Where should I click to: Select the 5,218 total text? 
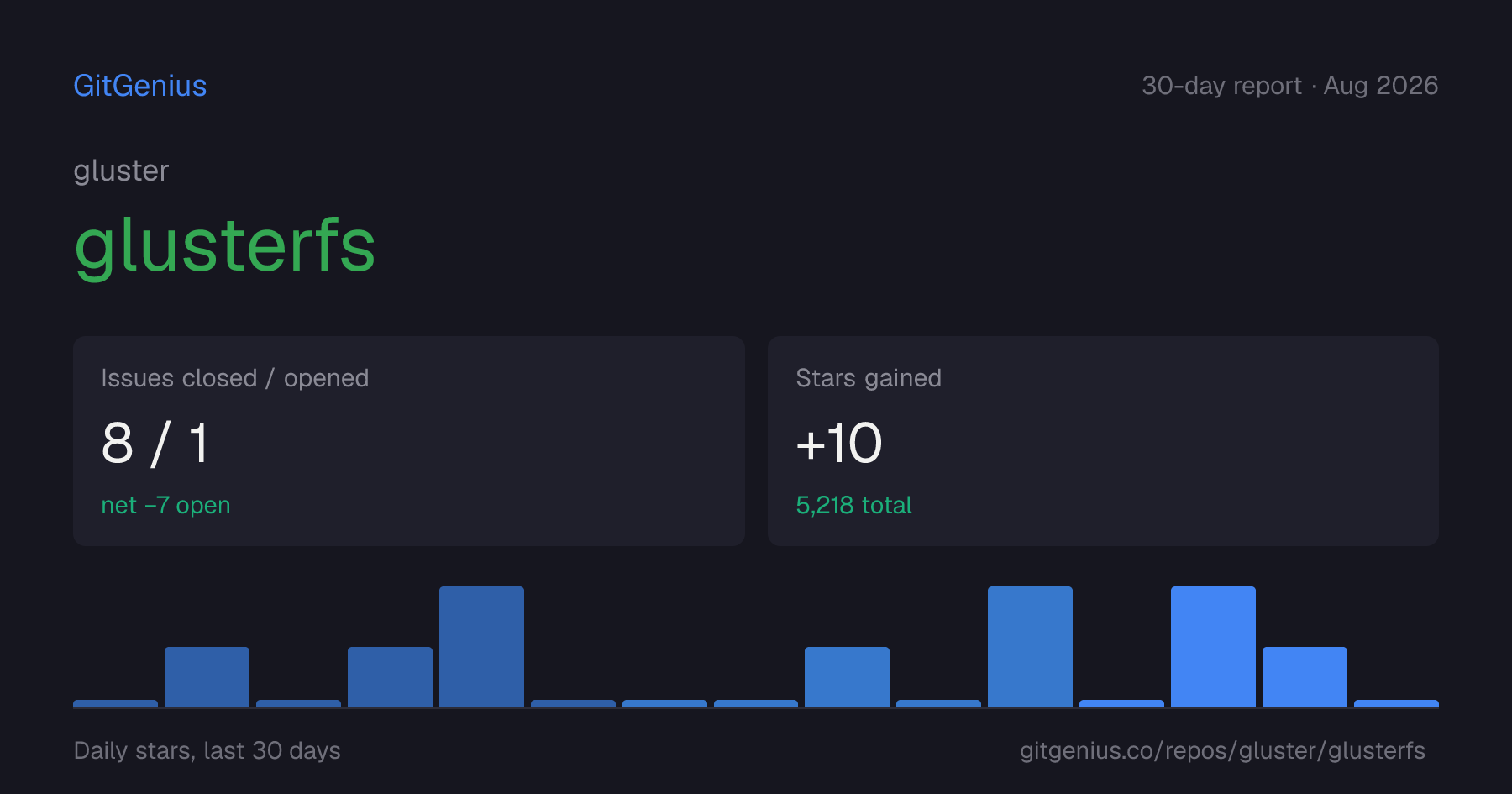(853, 505)
